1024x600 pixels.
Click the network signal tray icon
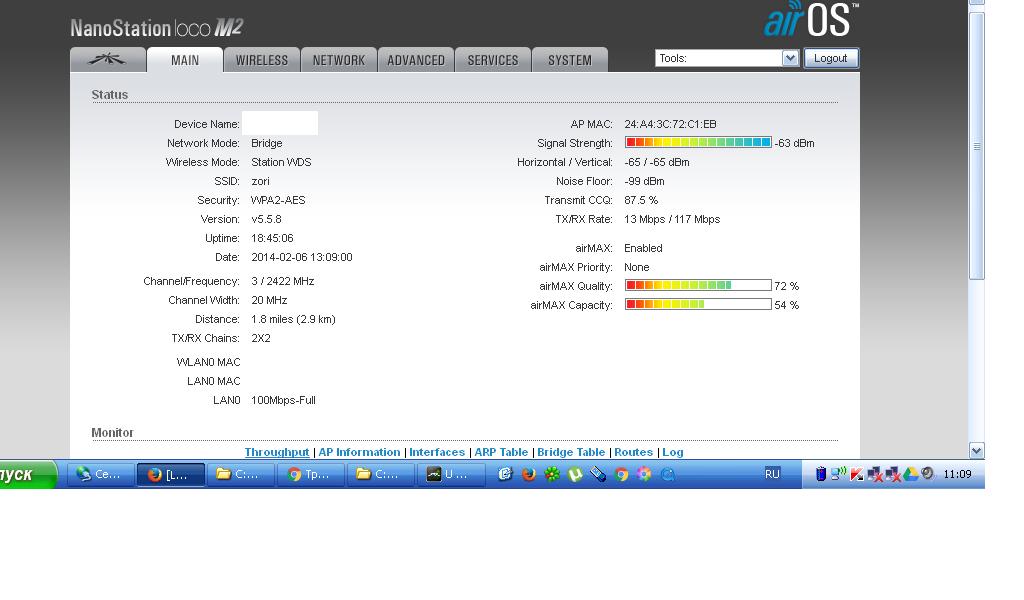tap(839, 473)
